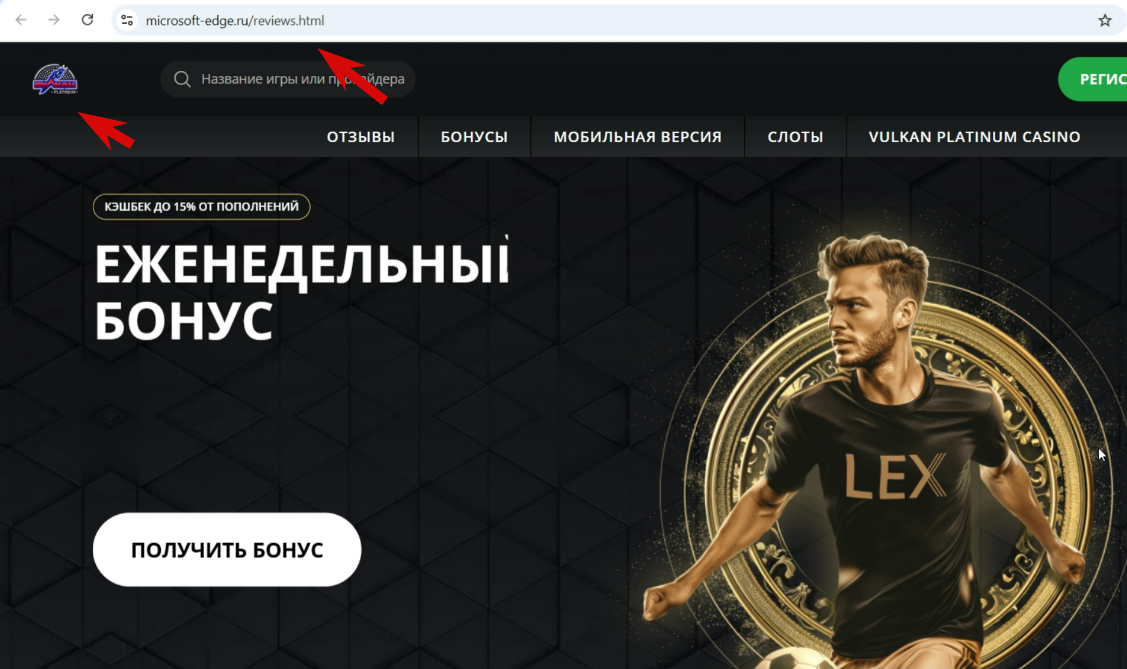
Task: Open the БОНУСЫ menu item
Action: tap(474, 137)
